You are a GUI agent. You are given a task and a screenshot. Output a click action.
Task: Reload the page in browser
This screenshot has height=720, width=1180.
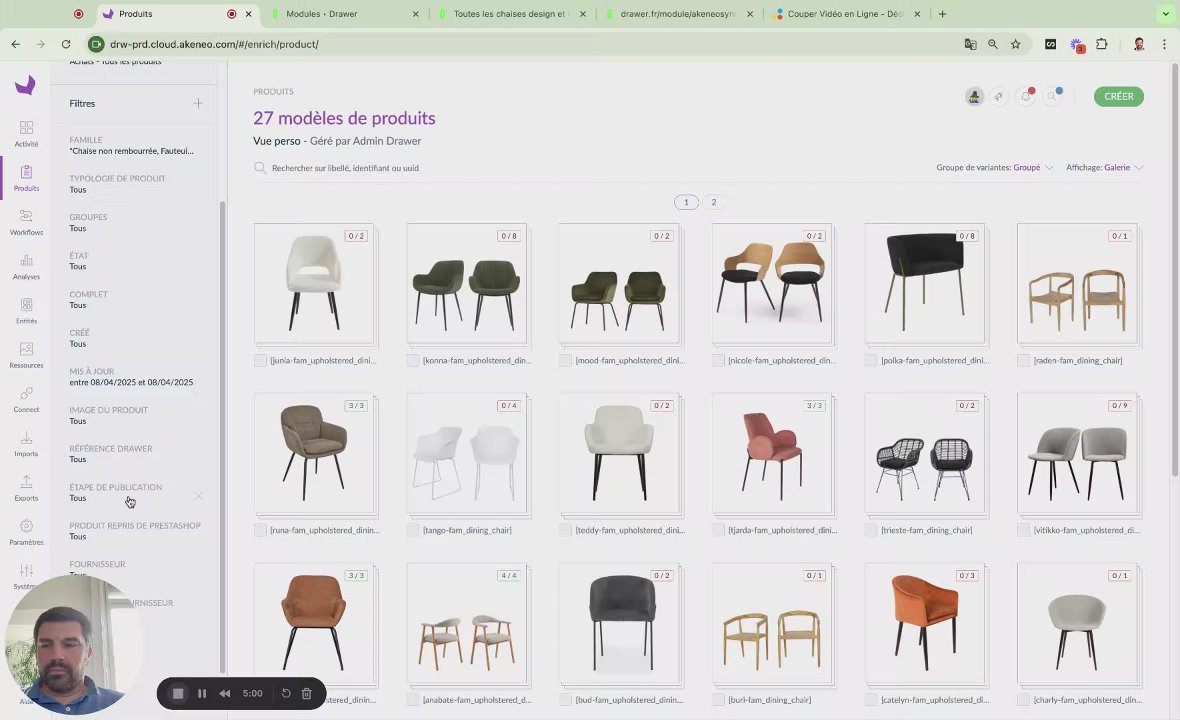click(x=66, y=44)
